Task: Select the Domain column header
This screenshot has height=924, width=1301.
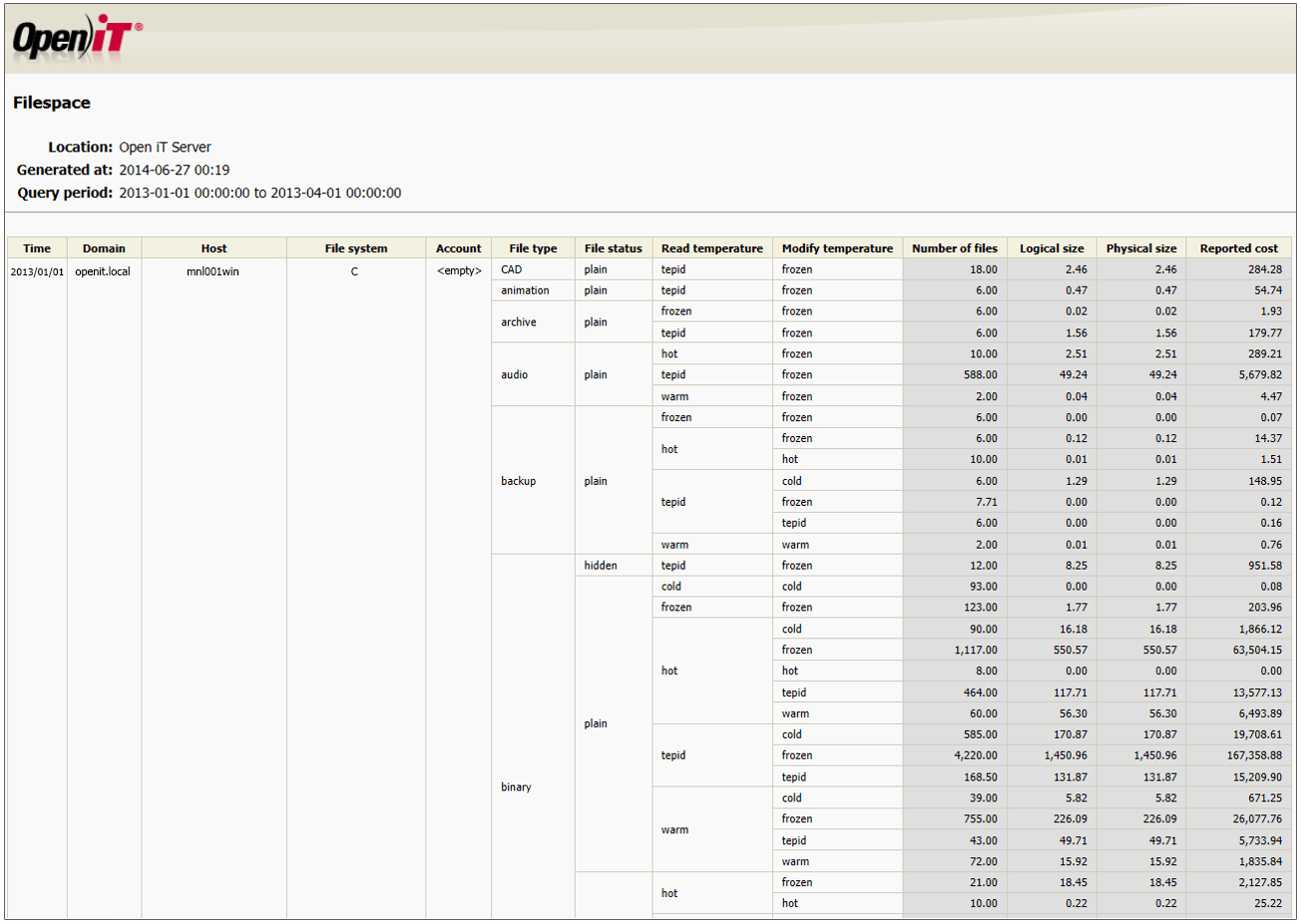Action: point(104,248)
